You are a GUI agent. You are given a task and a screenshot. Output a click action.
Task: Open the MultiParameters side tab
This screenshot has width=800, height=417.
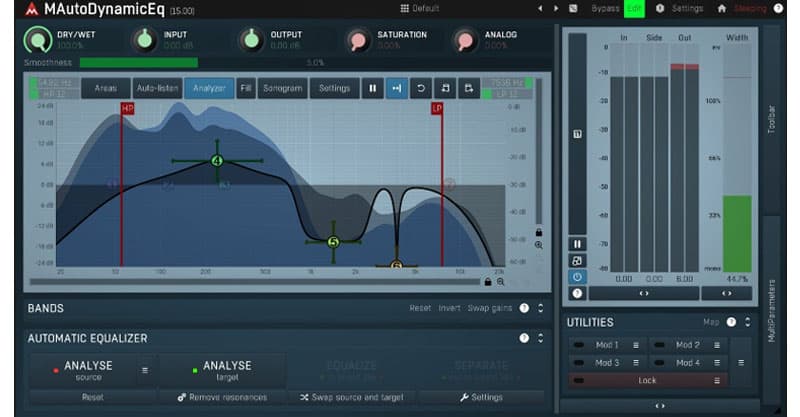(x=771, y=310)
